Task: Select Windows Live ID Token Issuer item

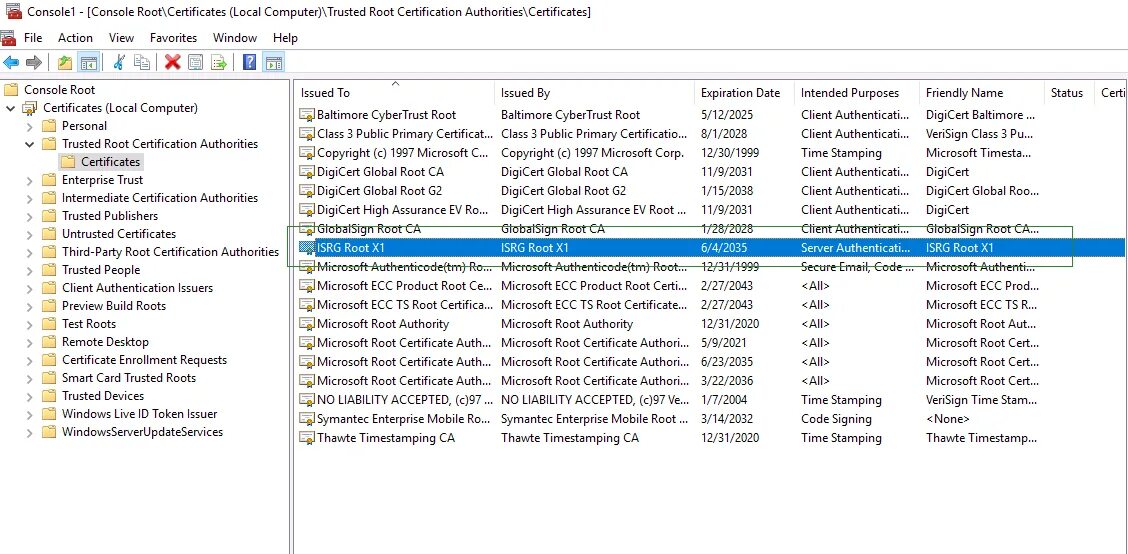Action: [140, 414]
